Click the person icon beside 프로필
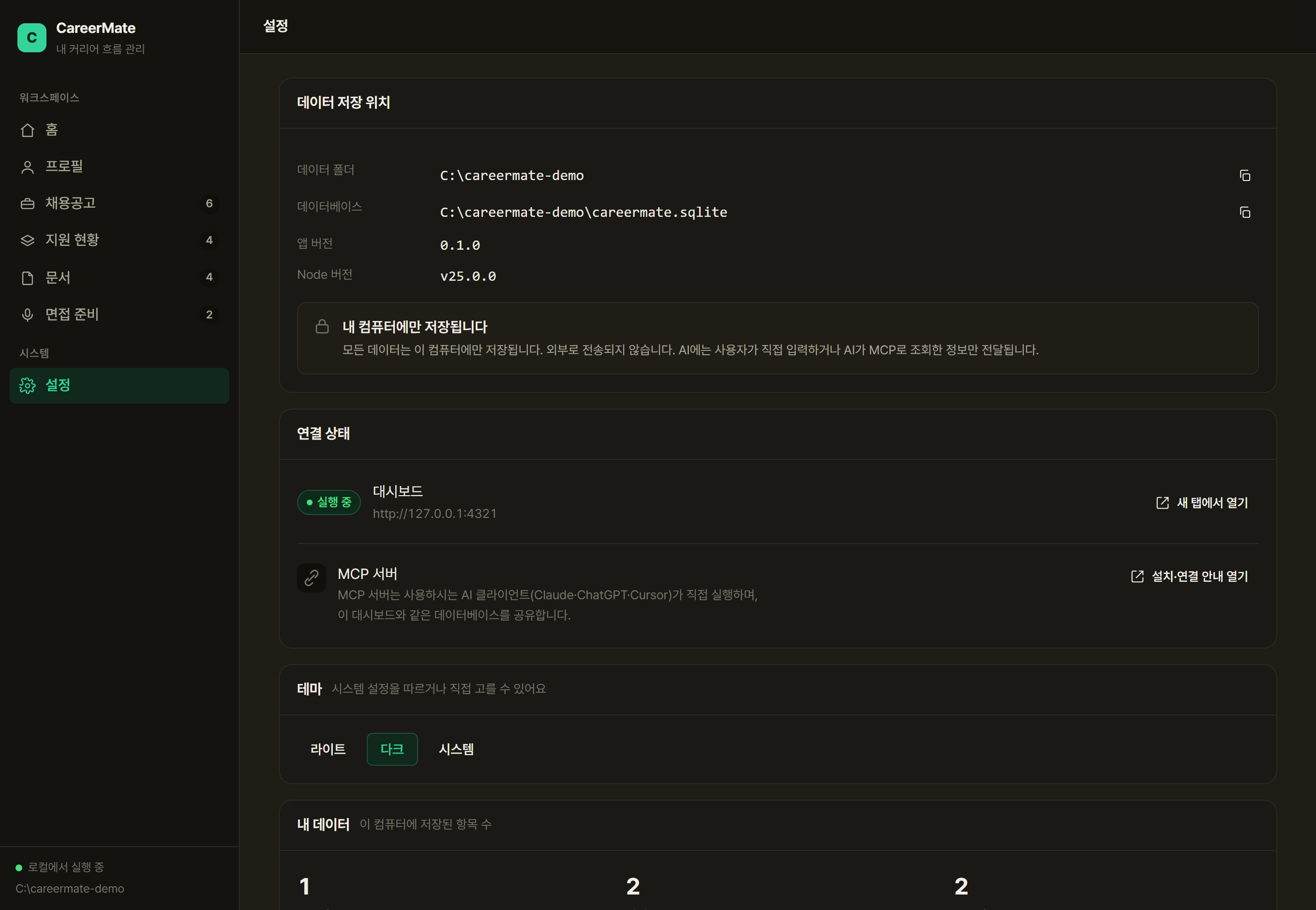 click(28, 167)
